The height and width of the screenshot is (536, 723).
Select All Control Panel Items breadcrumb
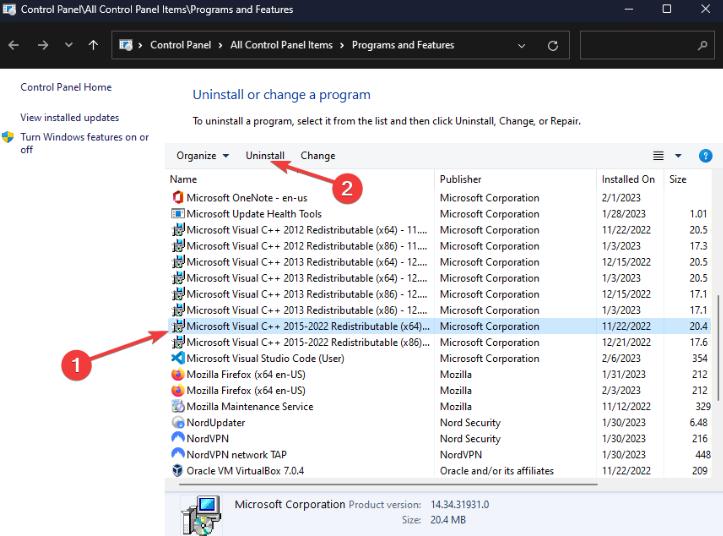coord(281,45)
